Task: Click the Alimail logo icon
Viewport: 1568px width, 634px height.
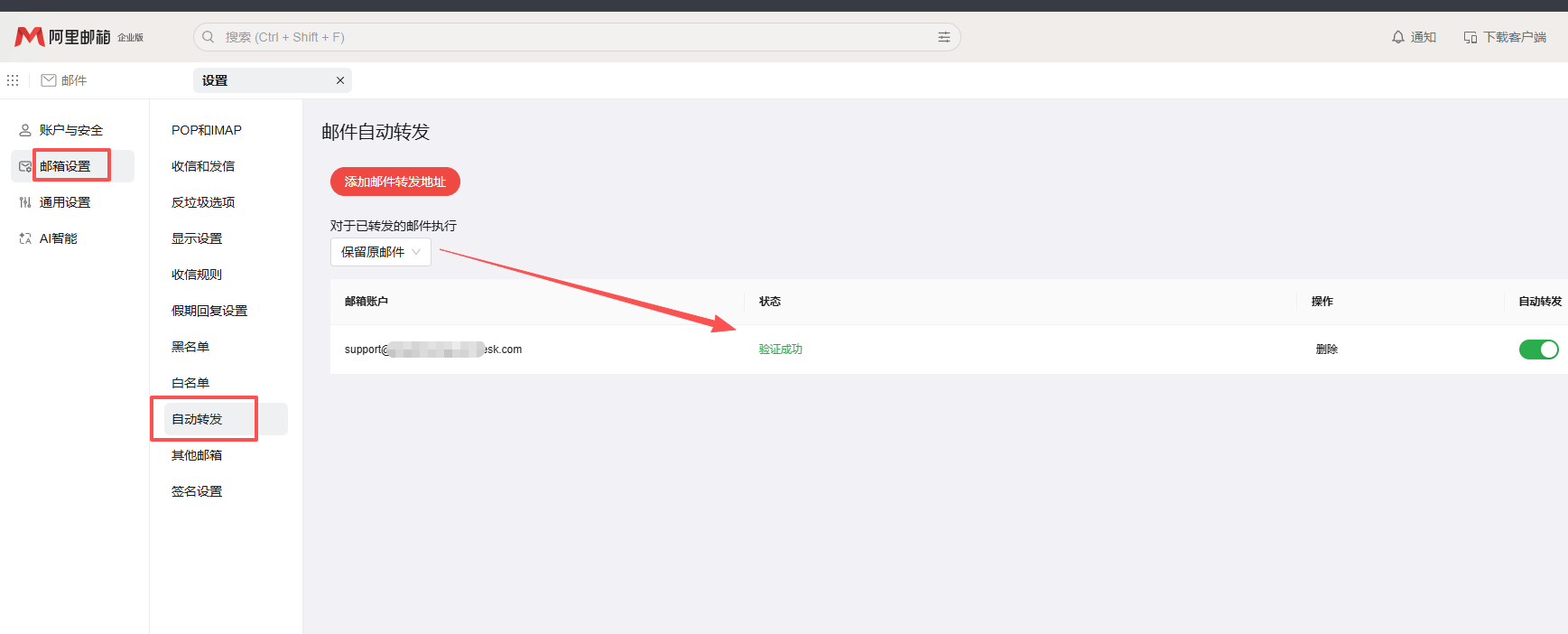Action: (29, 37)
